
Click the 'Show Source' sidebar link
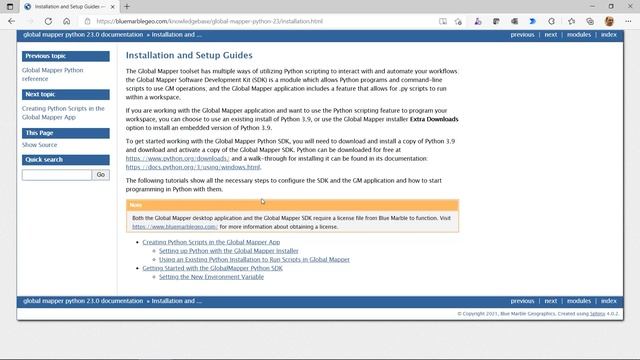coord(40,145)
